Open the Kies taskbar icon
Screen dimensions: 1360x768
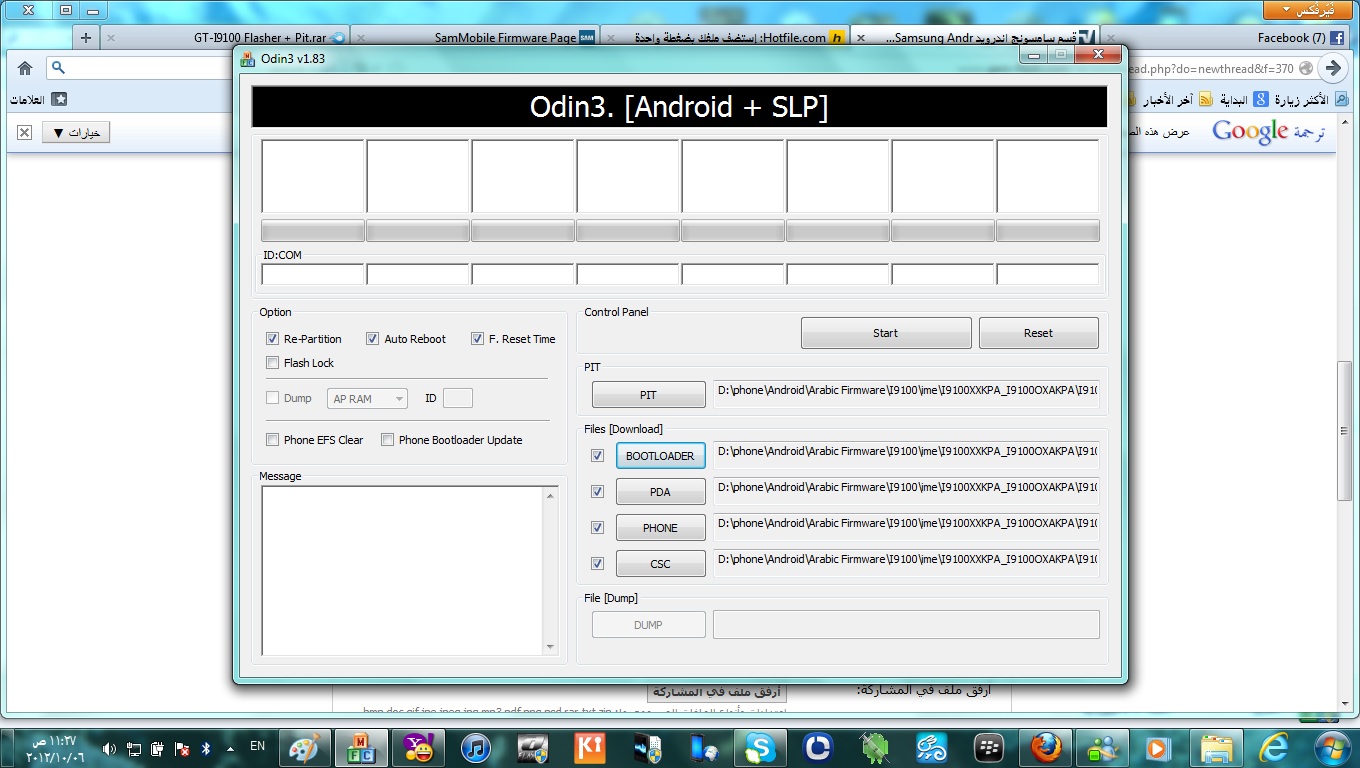coord(589,747)
